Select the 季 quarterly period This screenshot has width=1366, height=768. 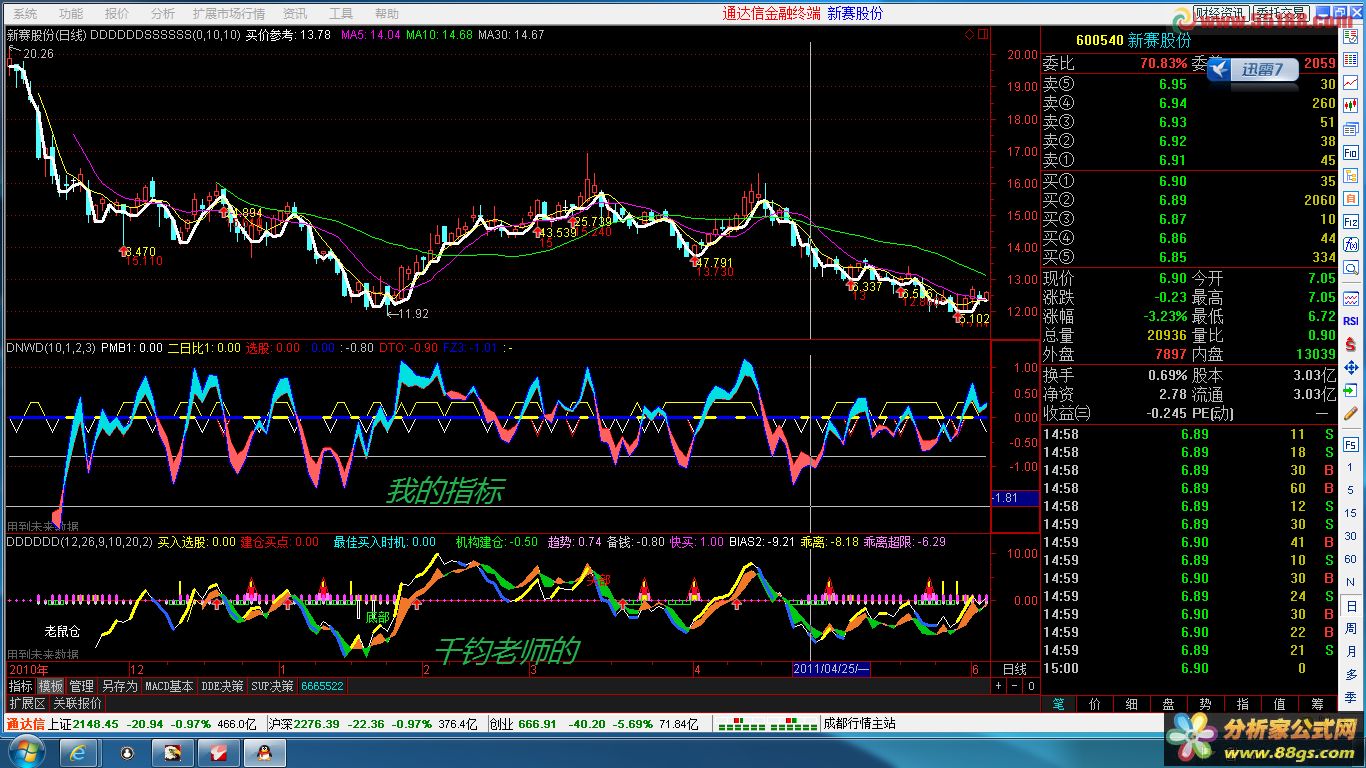[1351, 698]
